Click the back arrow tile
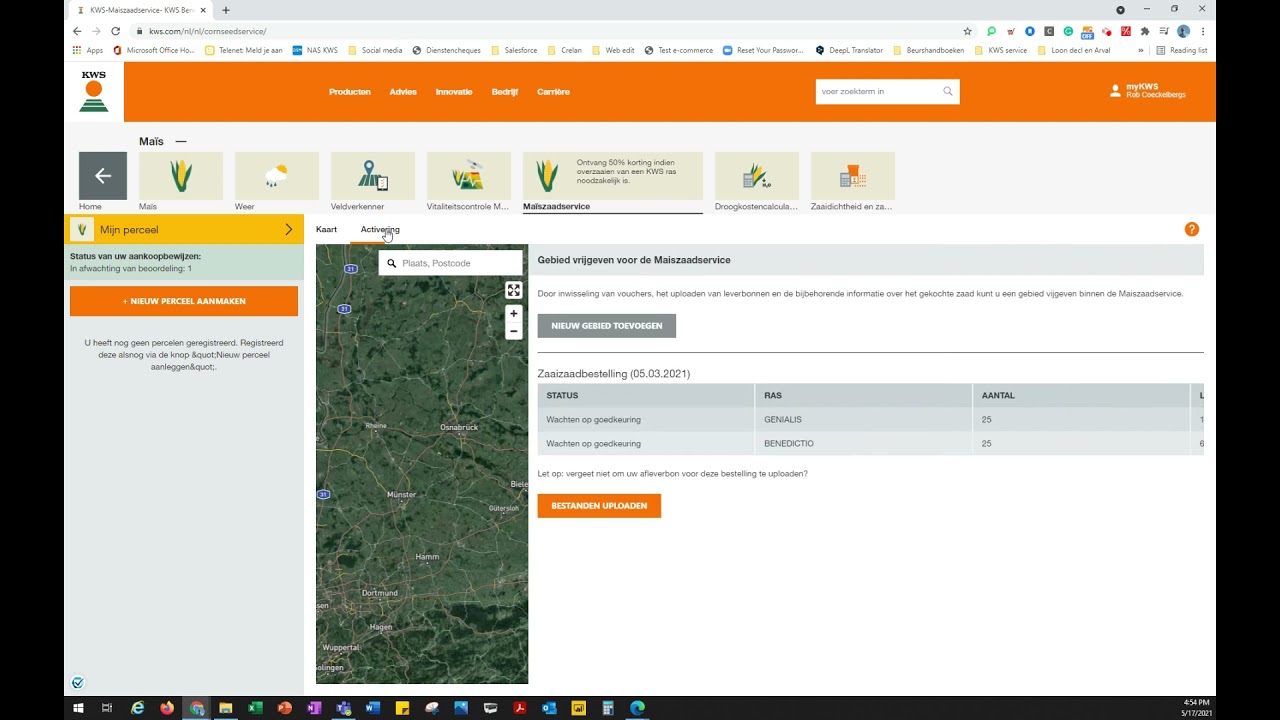Screen dimensions: 1280x720 (103, 176)
